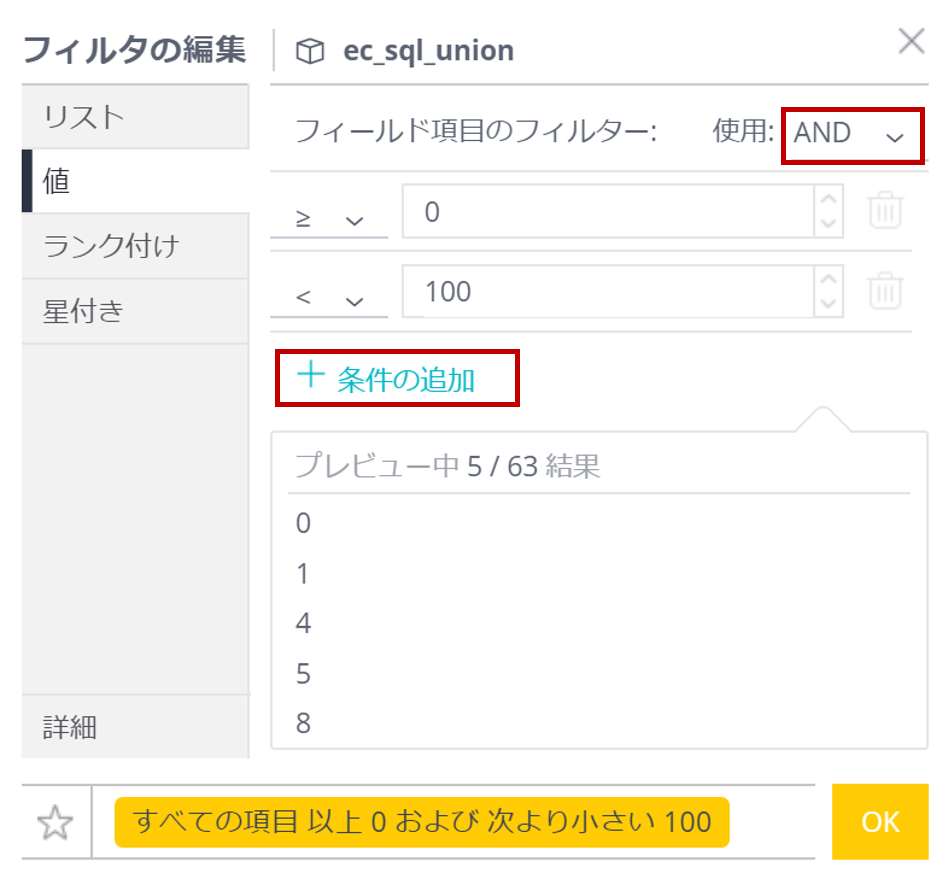Decrease the 0 value with down arrow
This screenshot has height=879, width=948.
coord(828,223)
